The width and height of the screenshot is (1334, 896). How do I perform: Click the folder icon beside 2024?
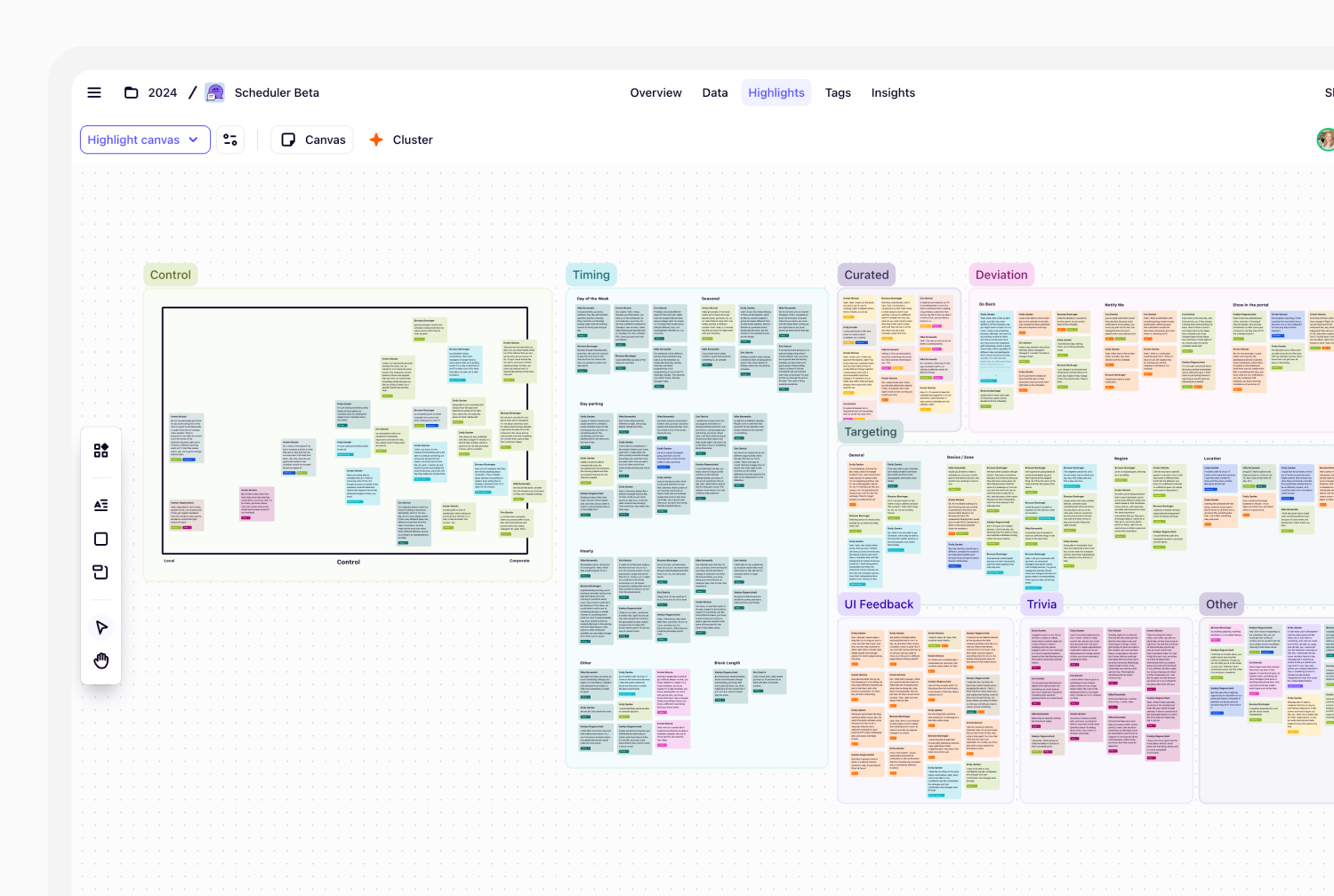click(131, 92)
